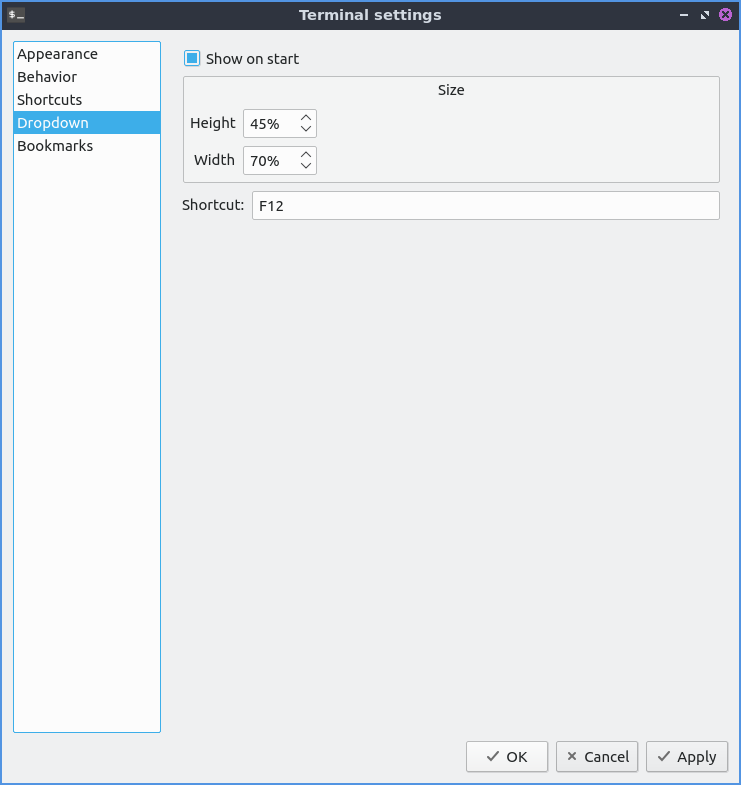Close the Terminal settings dialog
This screenshot has width=741, height=785.
click(x=726, y=15)
